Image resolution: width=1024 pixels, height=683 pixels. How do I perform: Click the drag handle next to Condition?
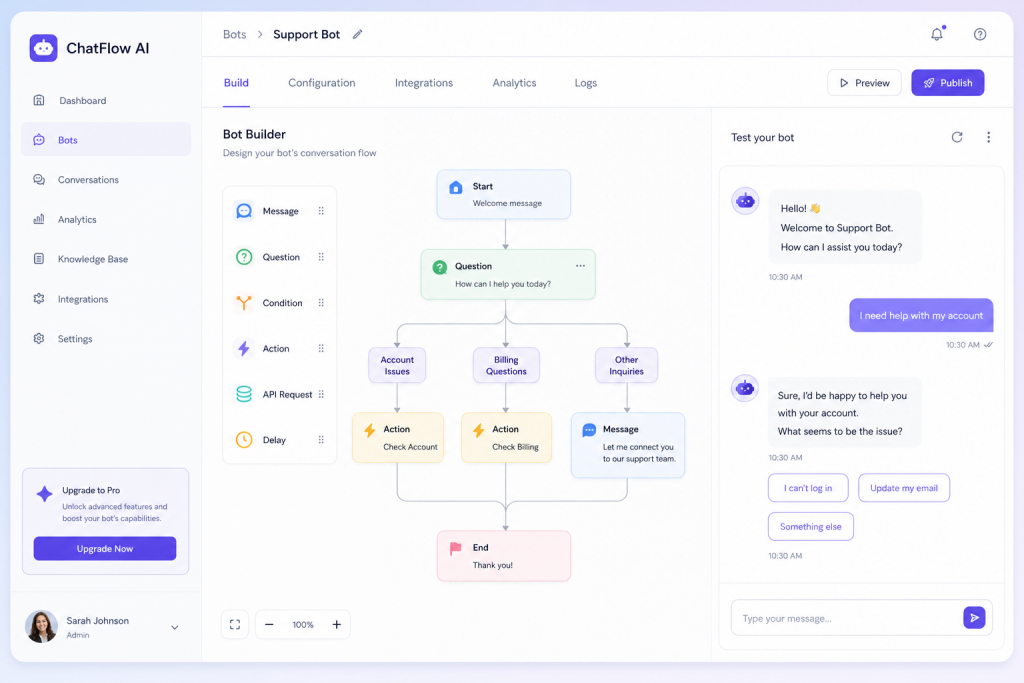321,302
